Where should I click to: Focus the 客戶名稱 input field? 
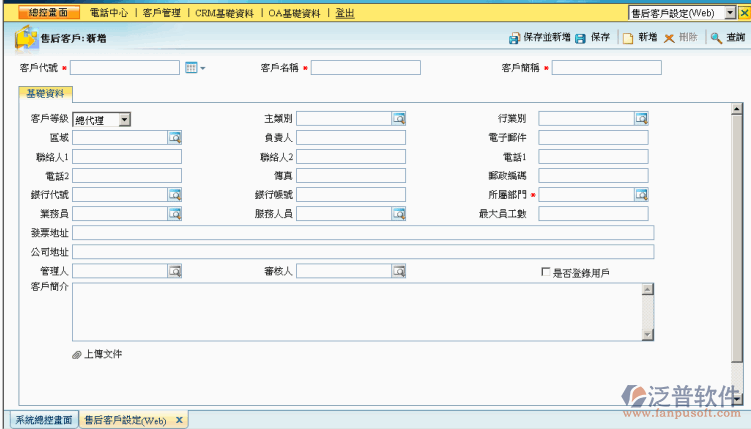(x=366, y=68)
